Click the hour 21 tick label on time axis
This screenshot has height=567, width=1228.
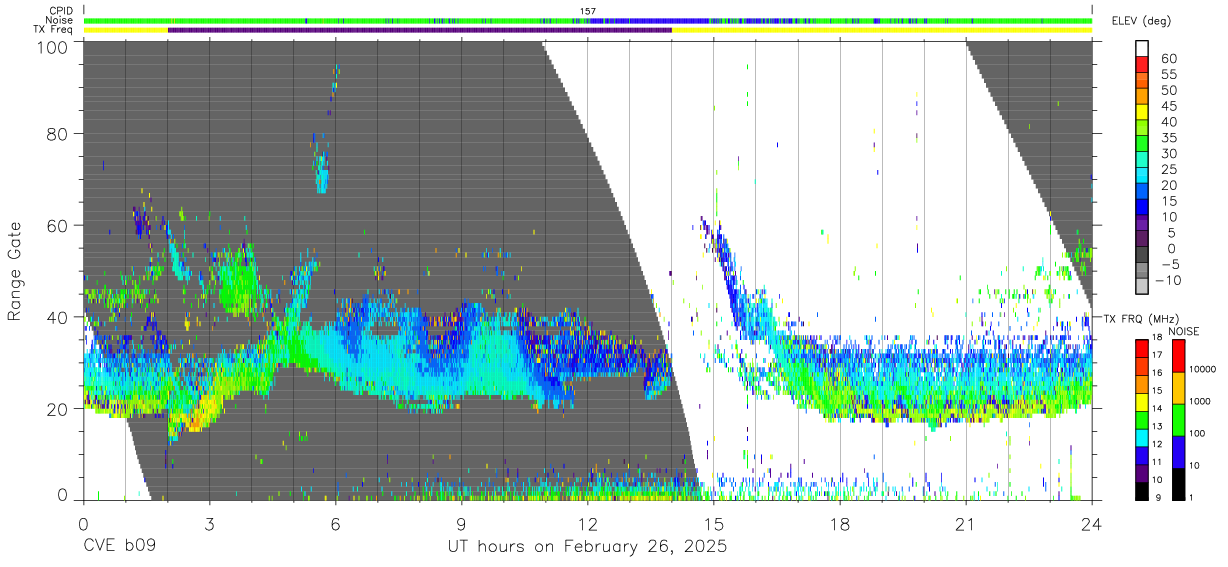(965, 524)
